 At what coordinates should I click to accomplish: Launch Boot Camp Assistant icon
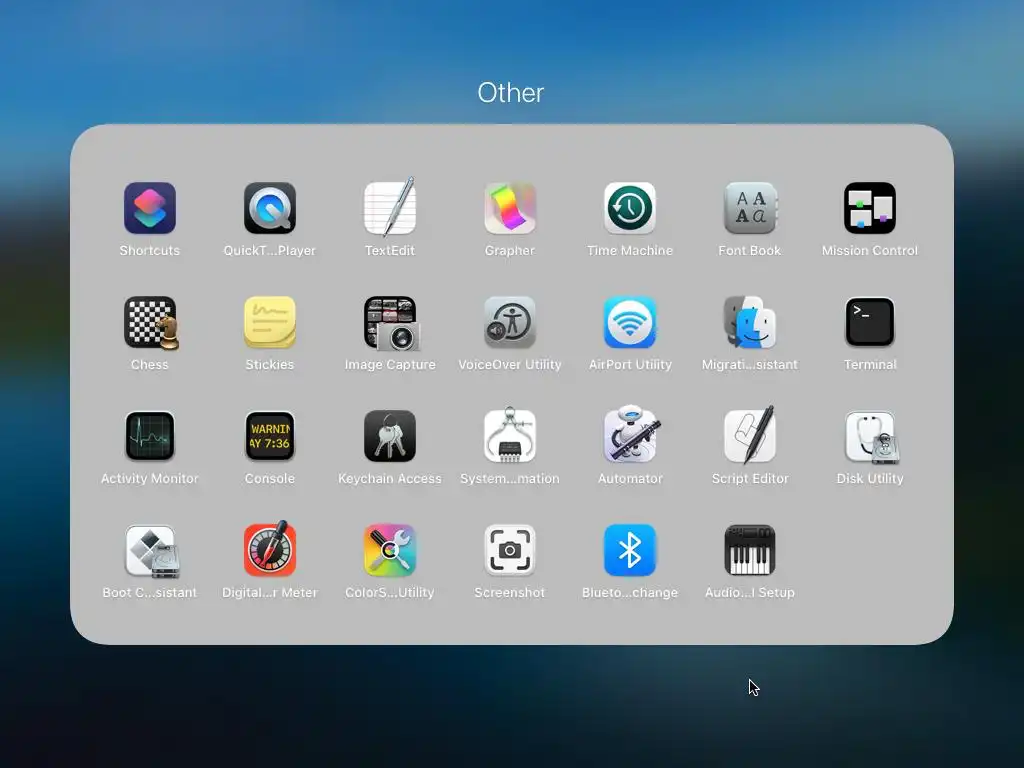pyautogui.click(x=151, y=551)
